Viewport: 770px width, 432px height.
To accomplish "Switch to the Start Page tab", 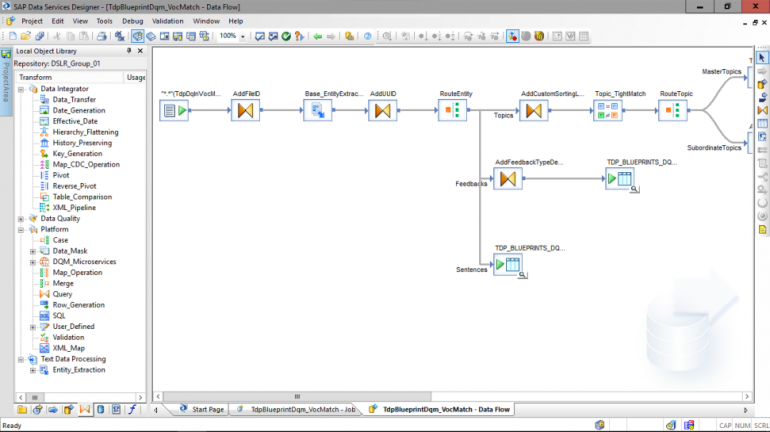I will [x=202, y=409].
